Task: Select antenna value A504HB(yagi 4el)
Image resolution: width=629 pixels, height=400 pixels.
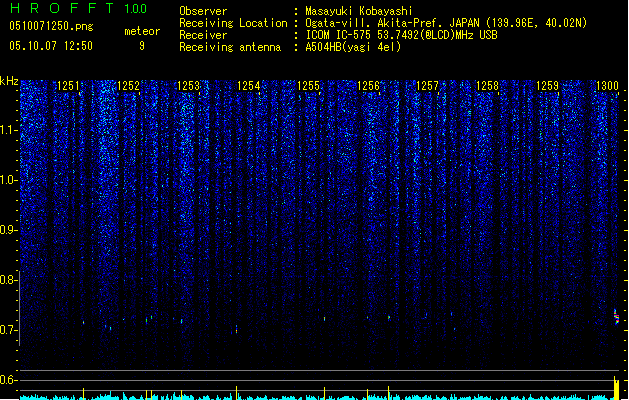Action: coord(353,47)
